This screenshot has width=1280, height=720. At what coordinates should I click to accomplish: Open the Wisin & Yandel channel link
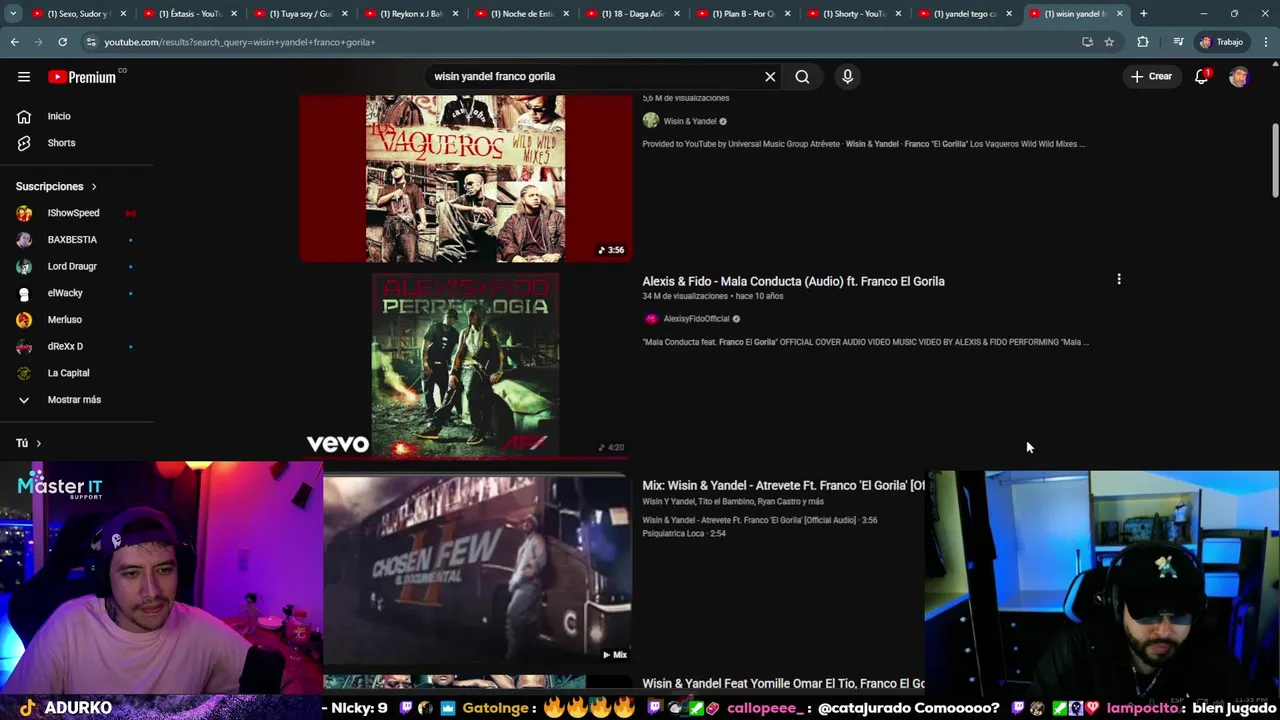[690, 121]
